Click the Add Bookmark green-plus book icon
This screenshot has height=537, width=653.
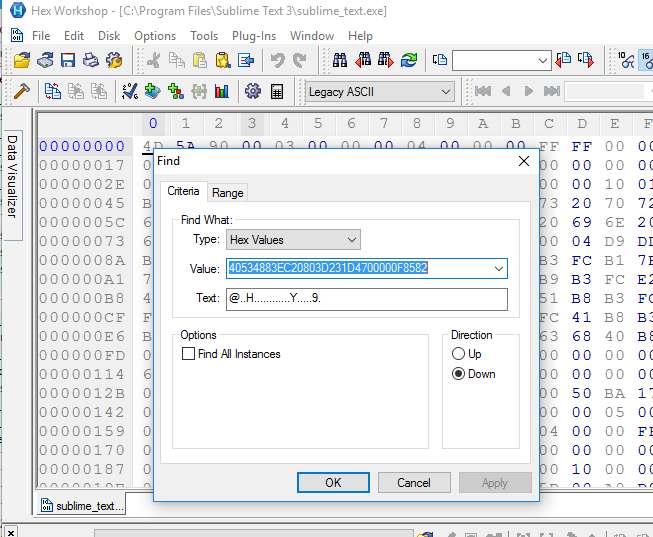[152, 91]
